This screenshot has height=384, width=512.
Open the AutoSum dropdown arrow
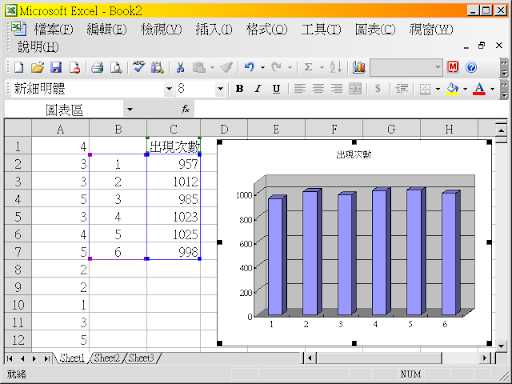tap(322, 68)
